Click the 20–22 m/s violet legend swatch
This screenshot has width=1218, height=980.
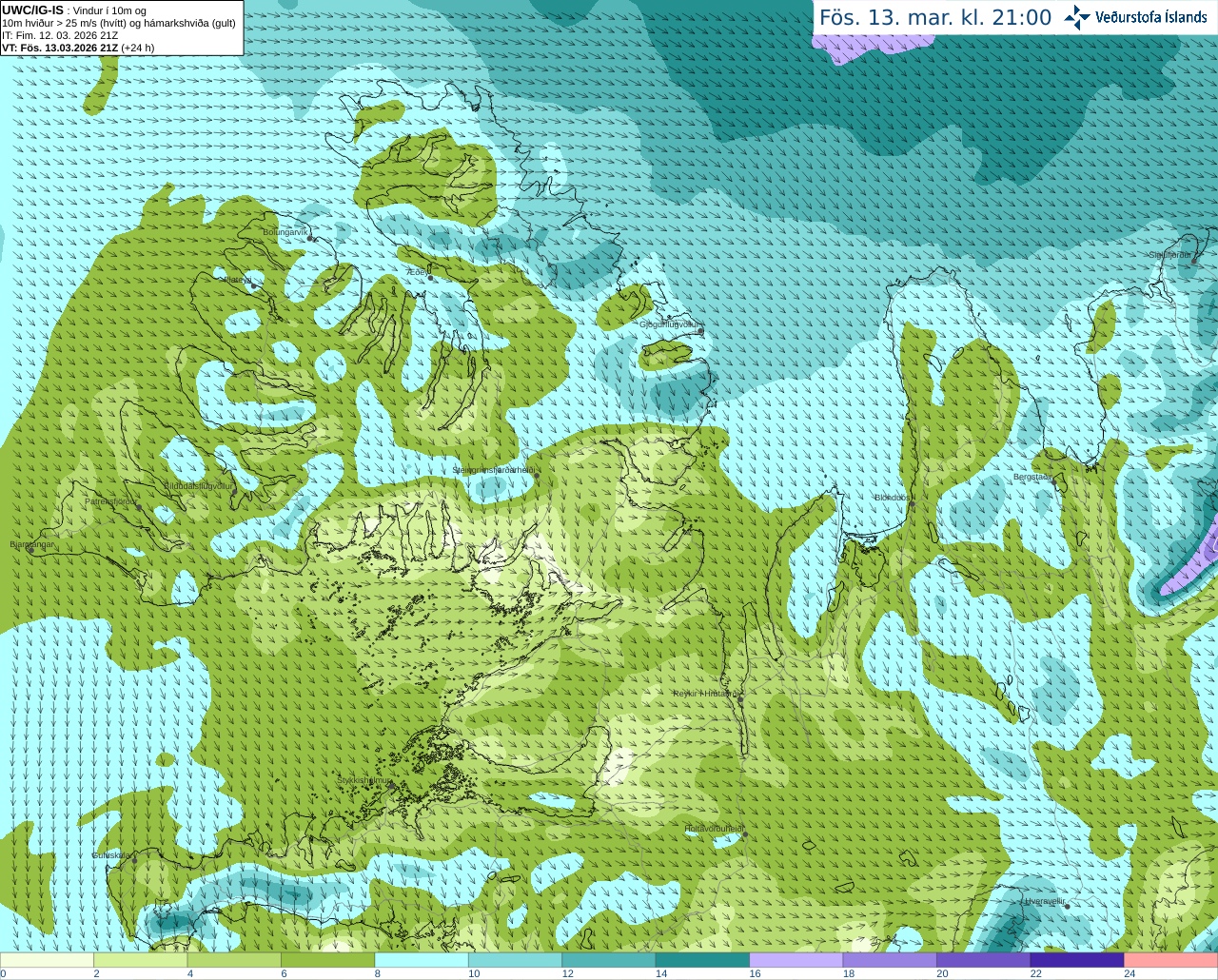pyautogui.click(x=984, y=960)
